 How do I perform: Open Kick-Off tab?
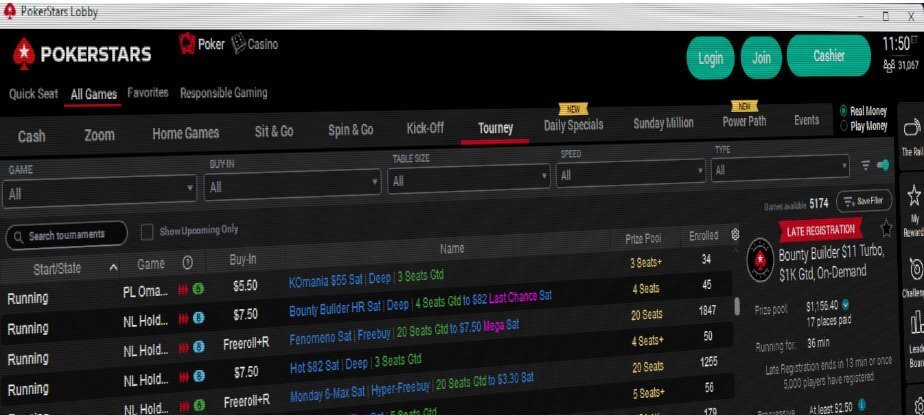point(425,128)
